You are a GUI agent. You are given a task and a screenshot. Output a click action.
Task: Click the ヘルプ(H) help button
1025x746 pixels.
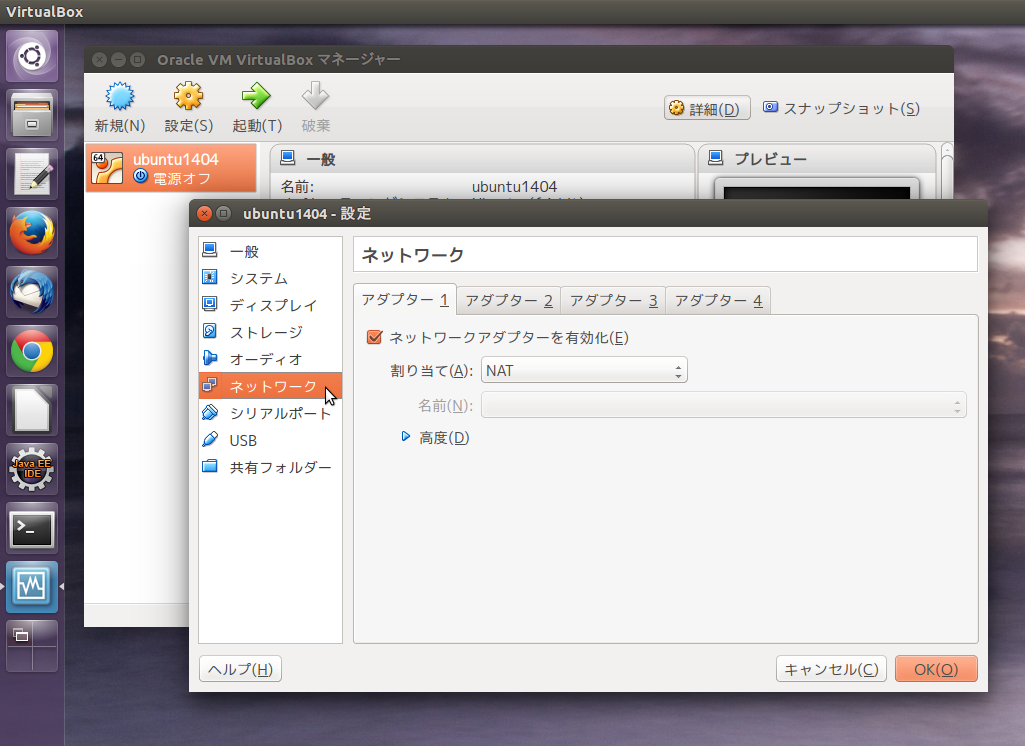click(240, 669)
